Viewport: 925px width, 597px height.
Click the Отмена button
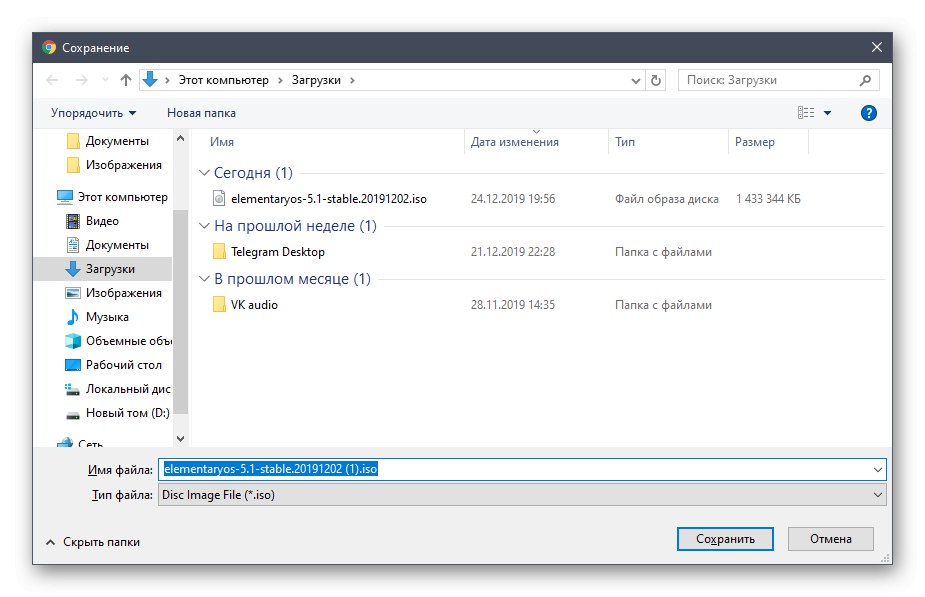(x=831, y=539)
